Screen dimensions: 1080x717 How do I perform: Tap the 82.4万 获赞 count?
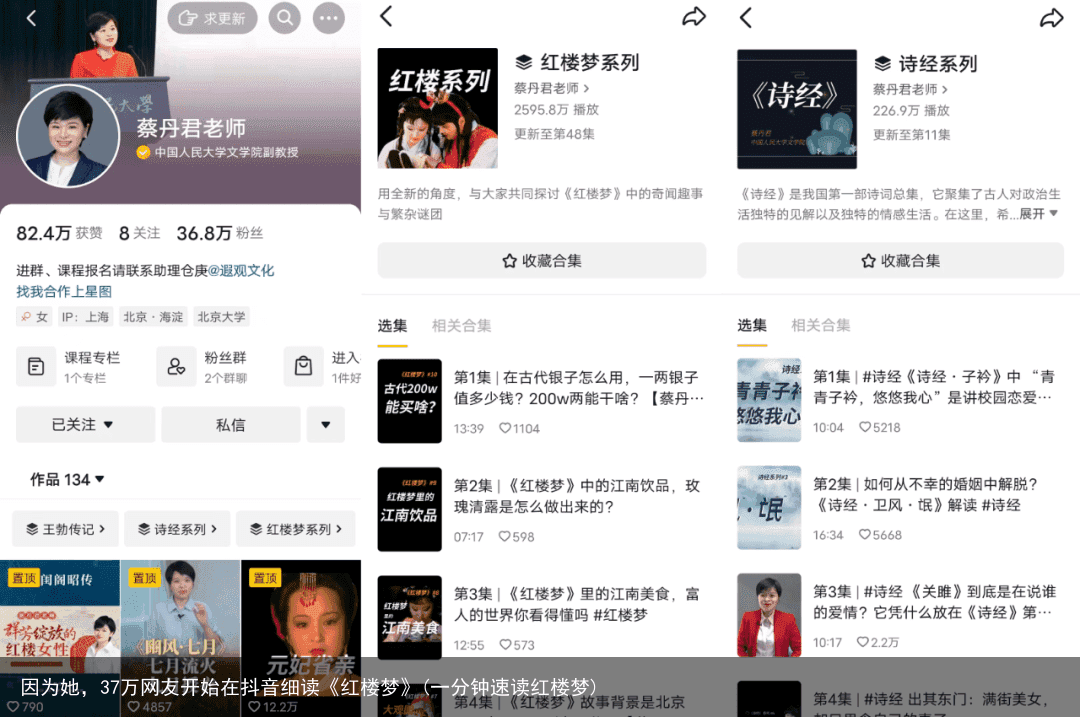click(59, 233)
